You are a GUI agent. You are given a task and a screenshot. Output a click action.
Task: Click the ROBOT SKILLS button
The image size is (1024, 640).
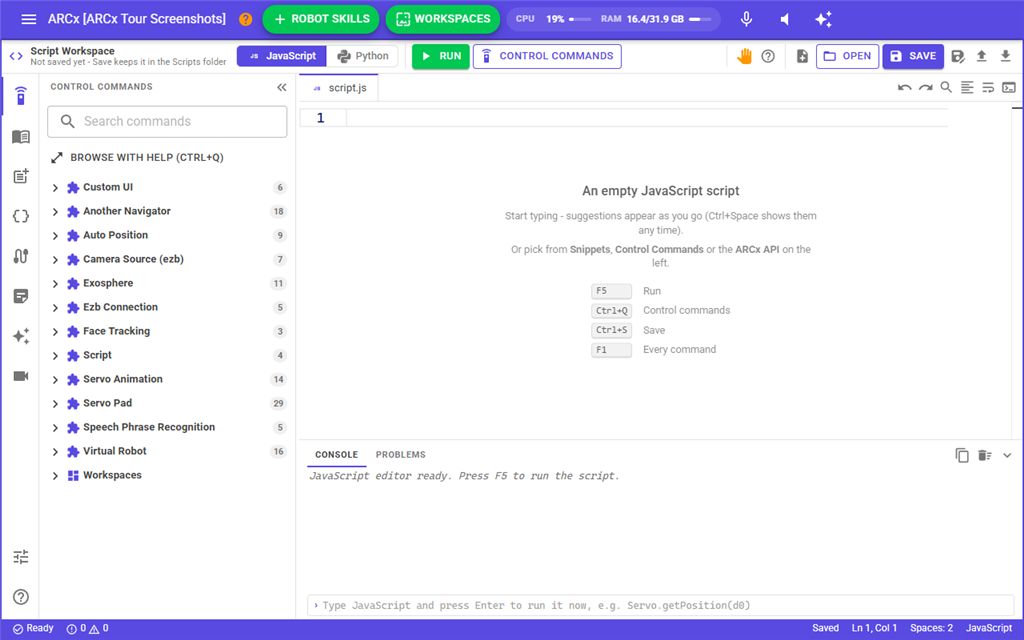(321, 19)
